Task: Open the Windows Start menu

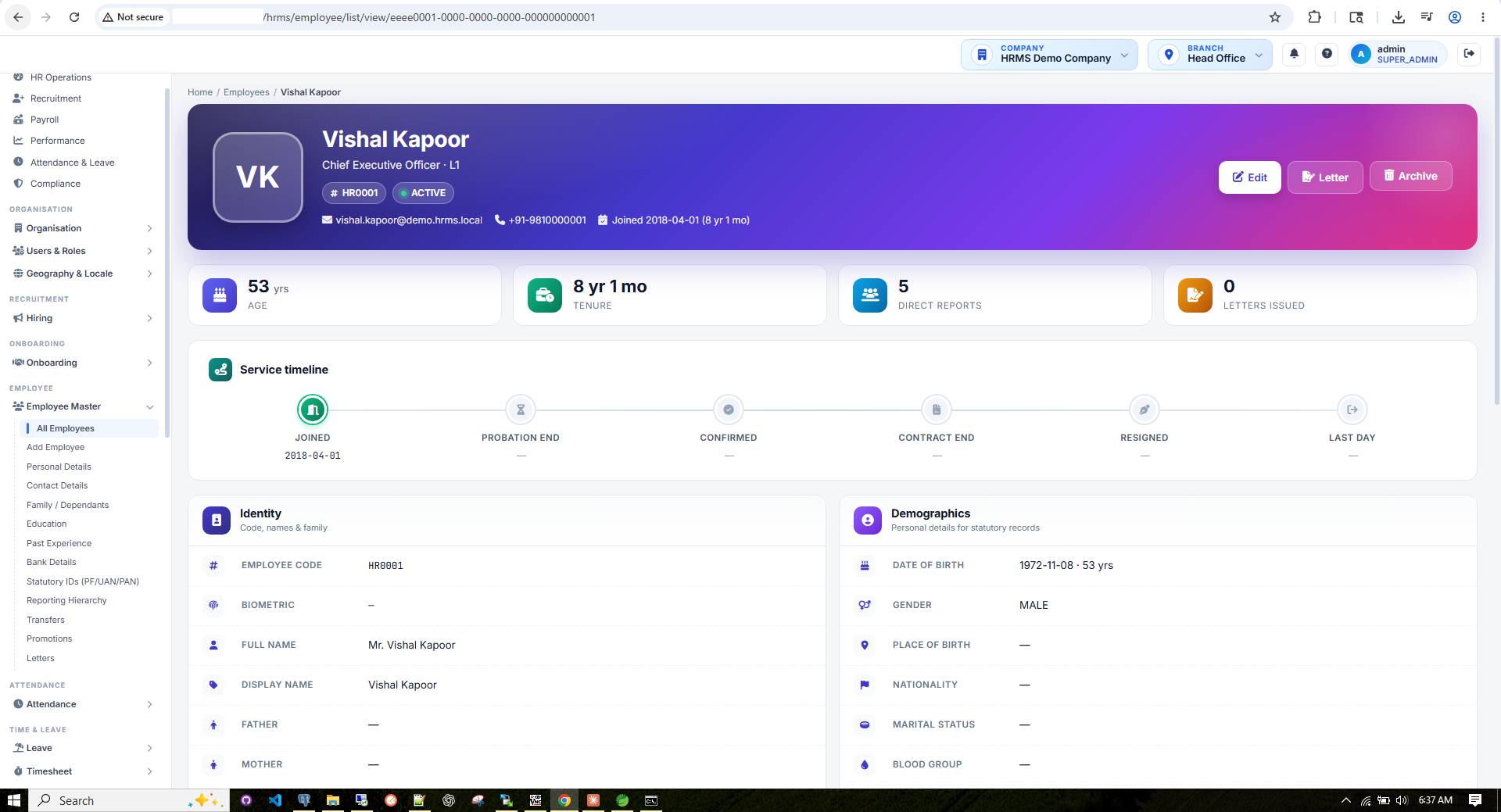Action: (x=13, y=800)
